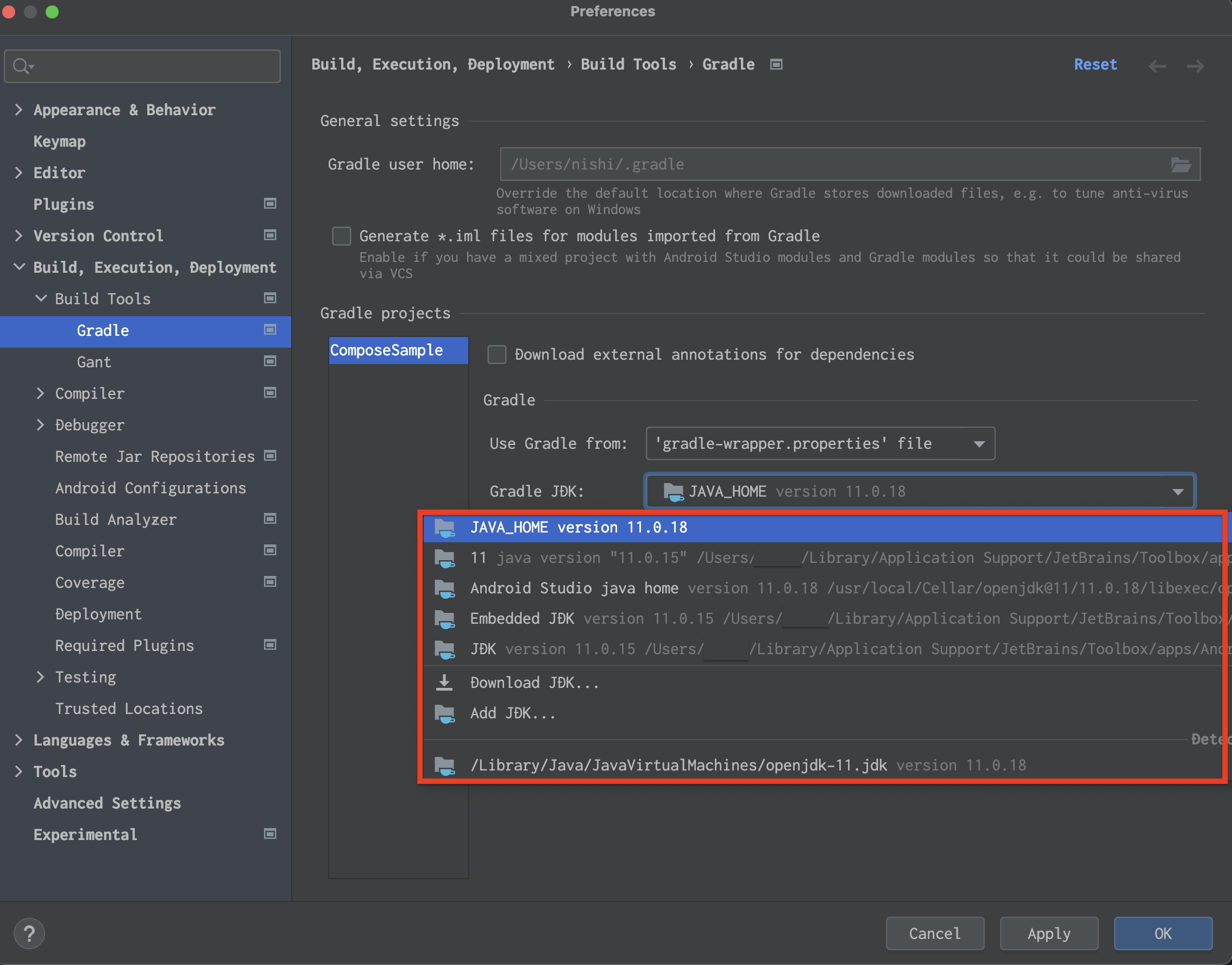Click the project-level icon beside Version Control
Screen dimensions: 1232x965
[x=270, y=235]
